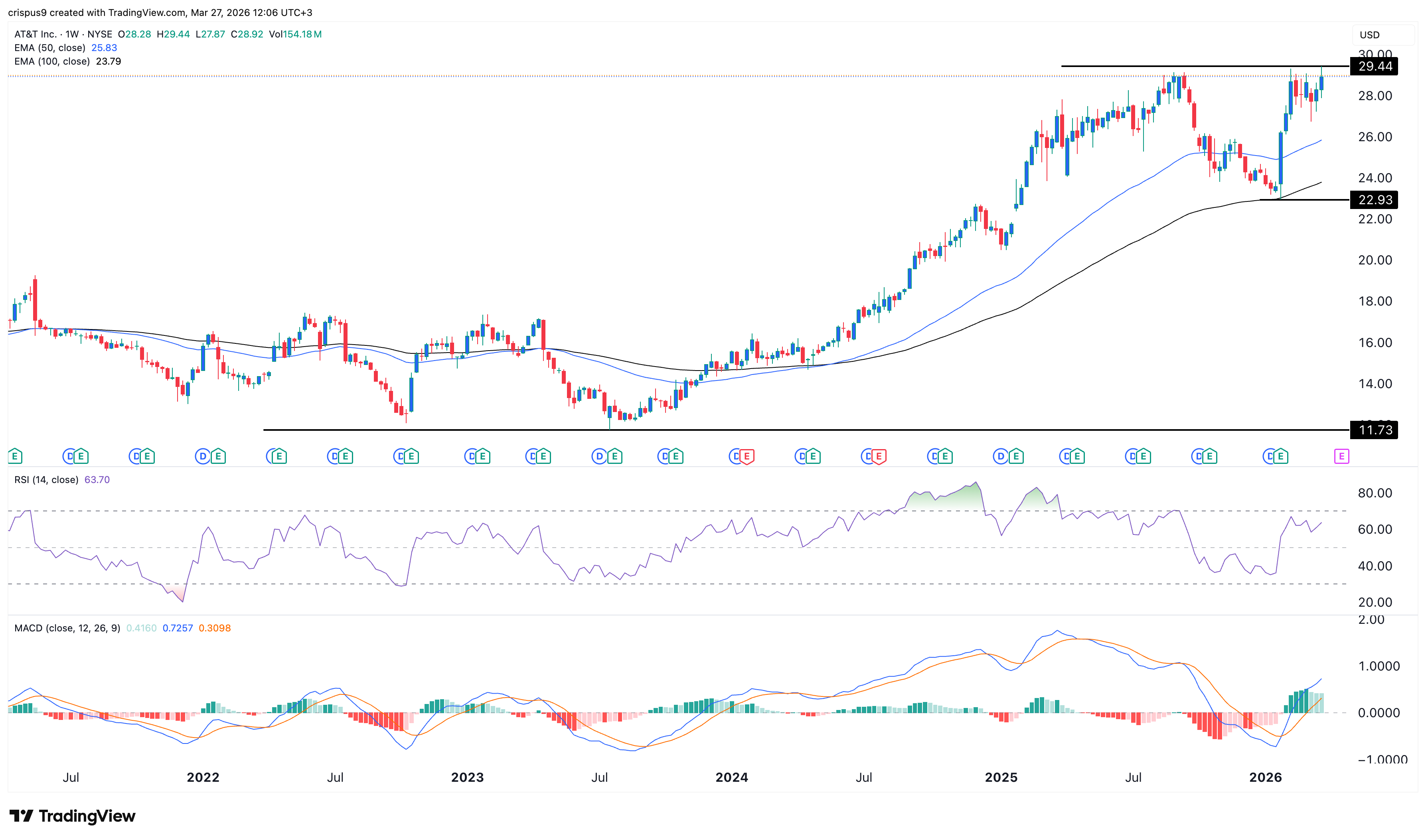Click the 11.73 horizontal line label
This screenshot has width=1426, height=840.
point(1375,430)
